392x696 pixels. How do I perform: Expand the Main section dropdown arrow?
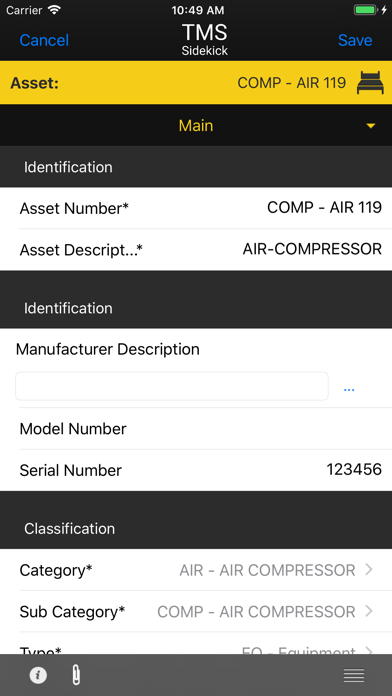(x=371, y=126)
